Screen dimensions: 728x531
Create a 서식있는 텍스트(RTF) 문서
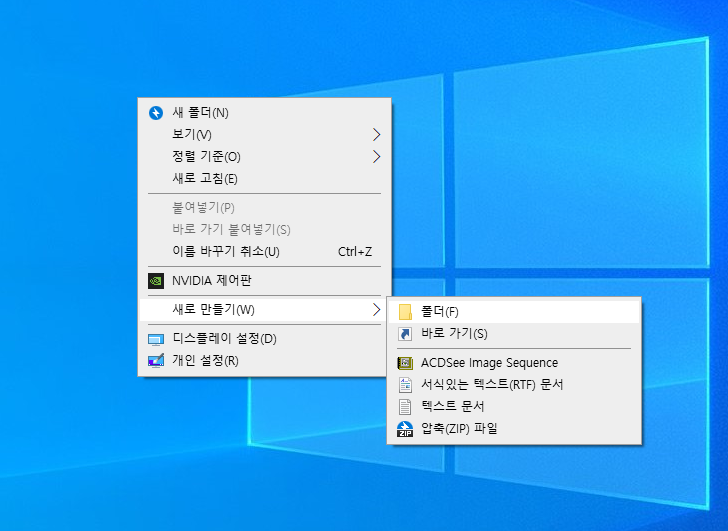tap(514, 385)
